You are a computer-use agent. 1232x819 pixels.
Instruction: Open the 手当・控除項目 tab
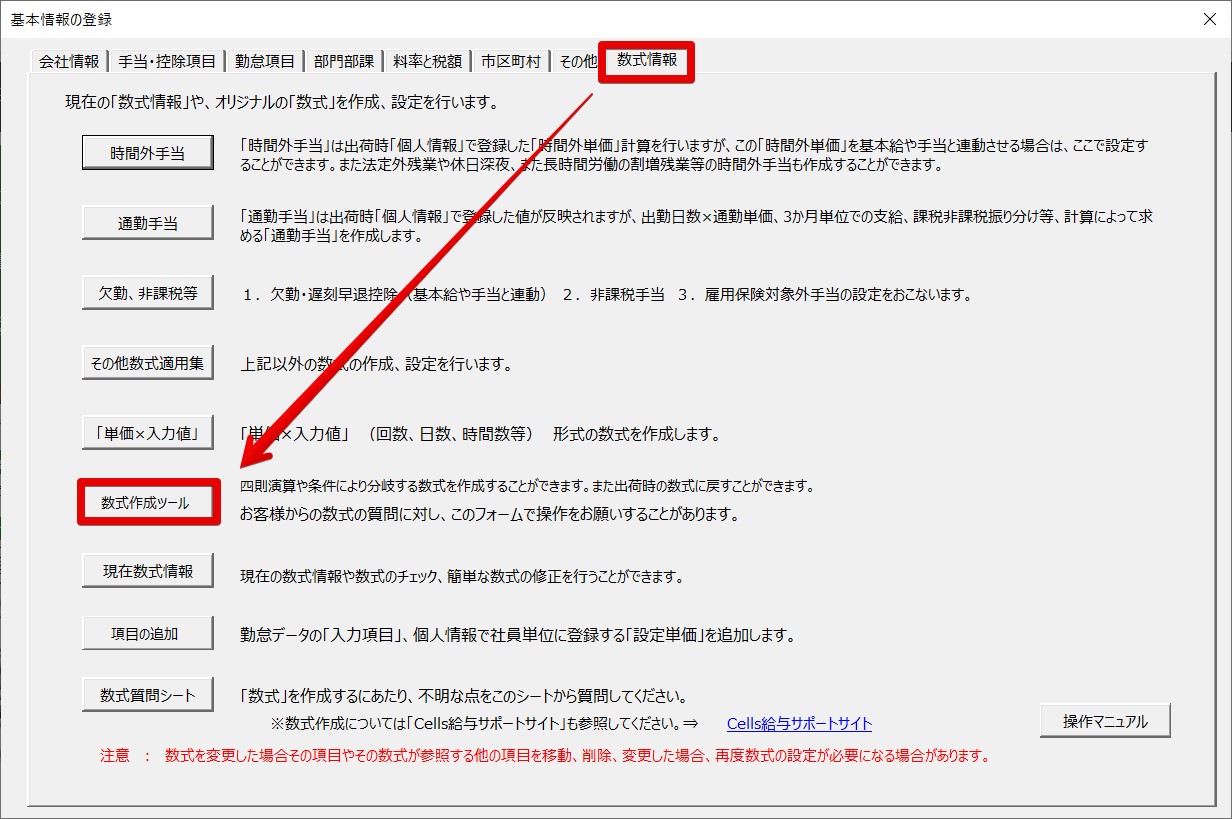coord(167,62)
